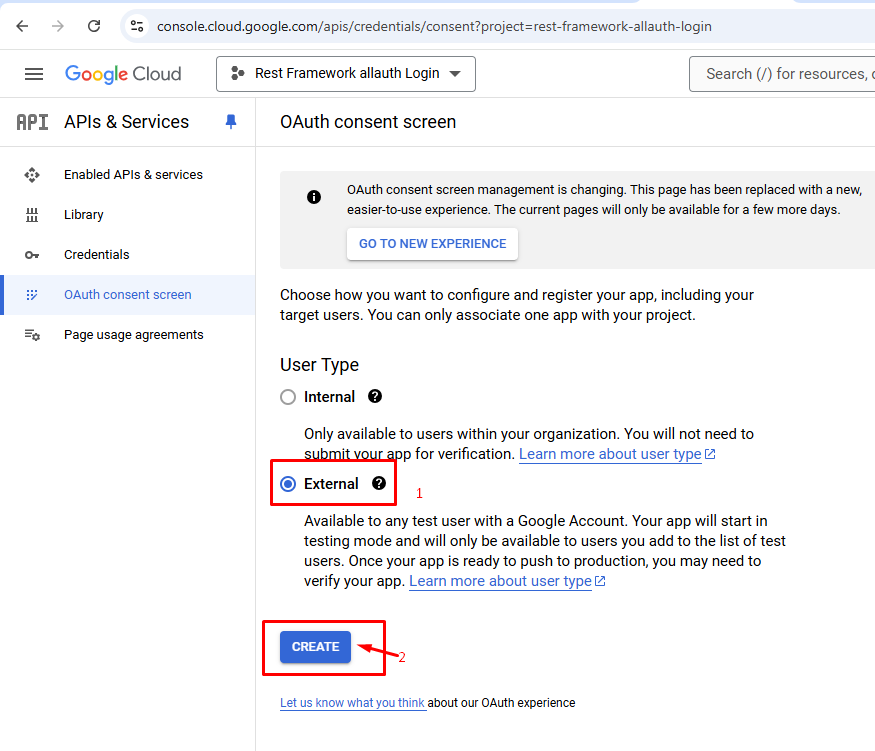The width and height of the screenshot is (875, 751).
Task: Click the pin icon beside APIs & Services
Action: coord(231,121)
